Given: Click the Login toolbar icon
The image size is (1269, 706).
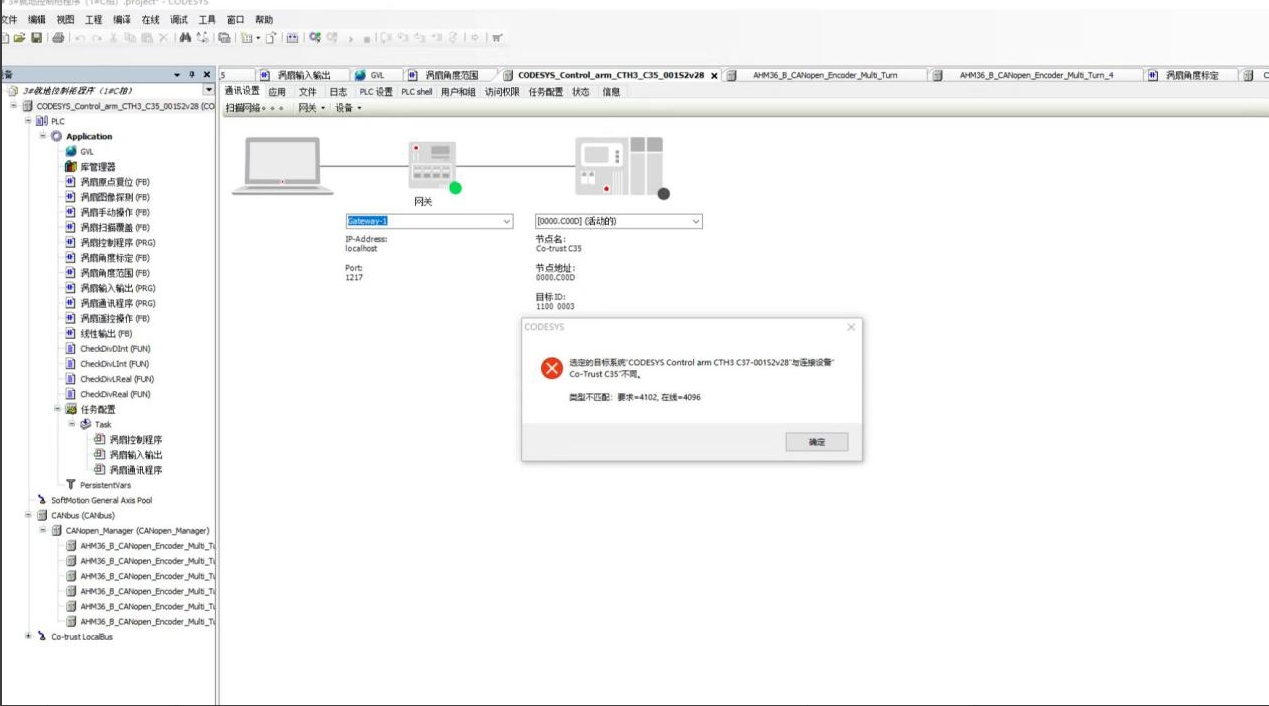Looking at the screenshot, I should 315,38.
